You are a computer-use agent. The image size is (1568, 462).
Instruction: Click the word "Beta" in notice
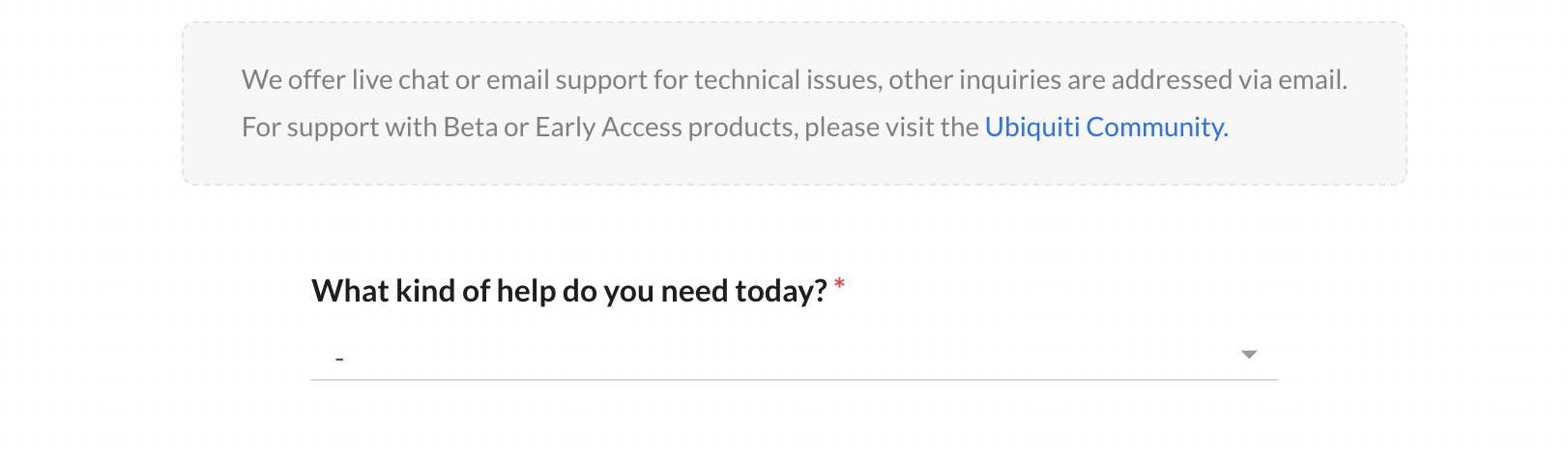coord(470,128)
